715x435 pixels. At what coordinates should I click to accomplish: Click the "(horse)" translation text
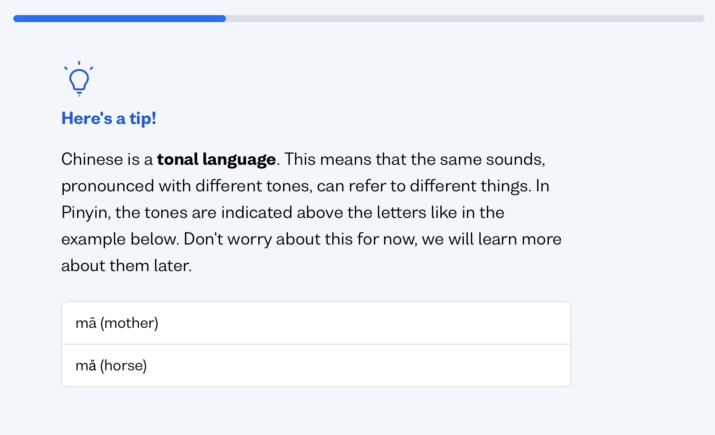[x=124, y=366]
